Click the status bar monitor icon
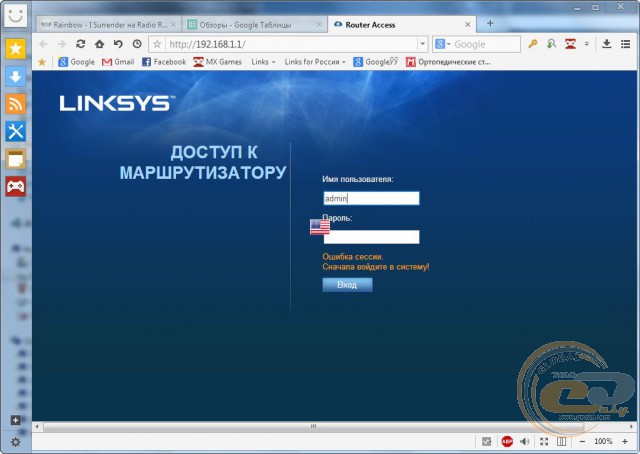 487,441
